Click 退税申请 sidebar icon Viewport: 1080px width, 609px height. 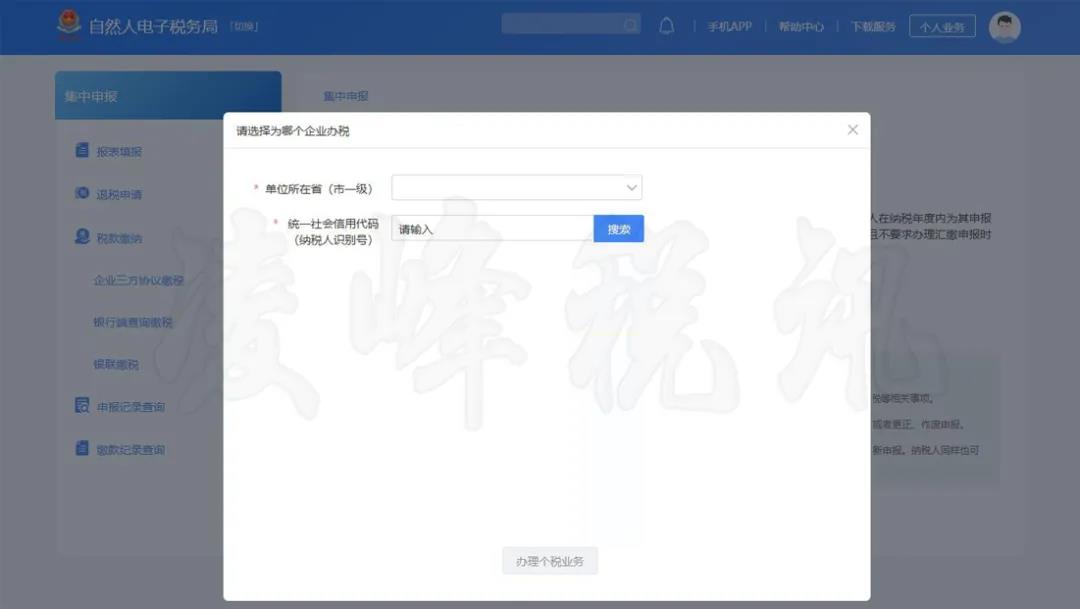coord(82,193)
